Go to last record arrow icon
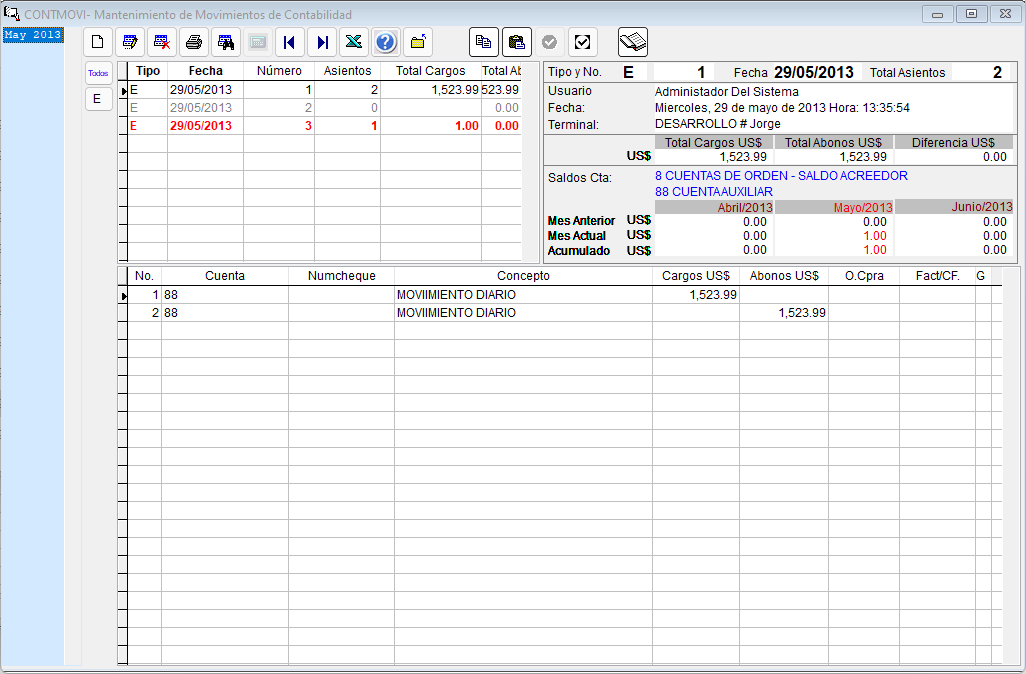The image size is (1026, 674). (322, 43)
